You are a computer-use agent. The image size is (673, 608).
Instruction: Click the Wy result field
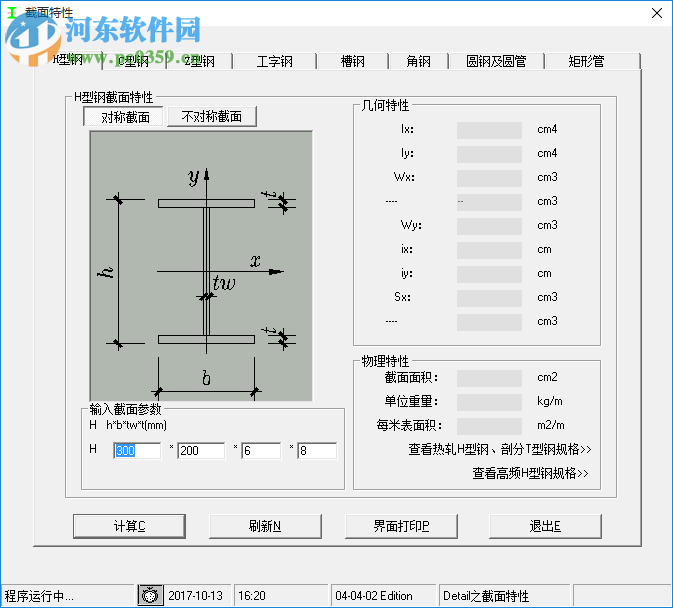pyautogui.click(x=489, y=226)
